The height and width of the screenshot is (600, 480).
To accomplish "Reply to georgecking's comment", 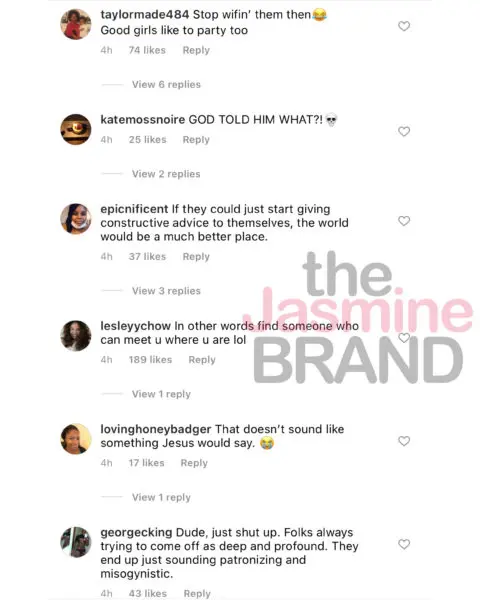I will coord(197,593).
